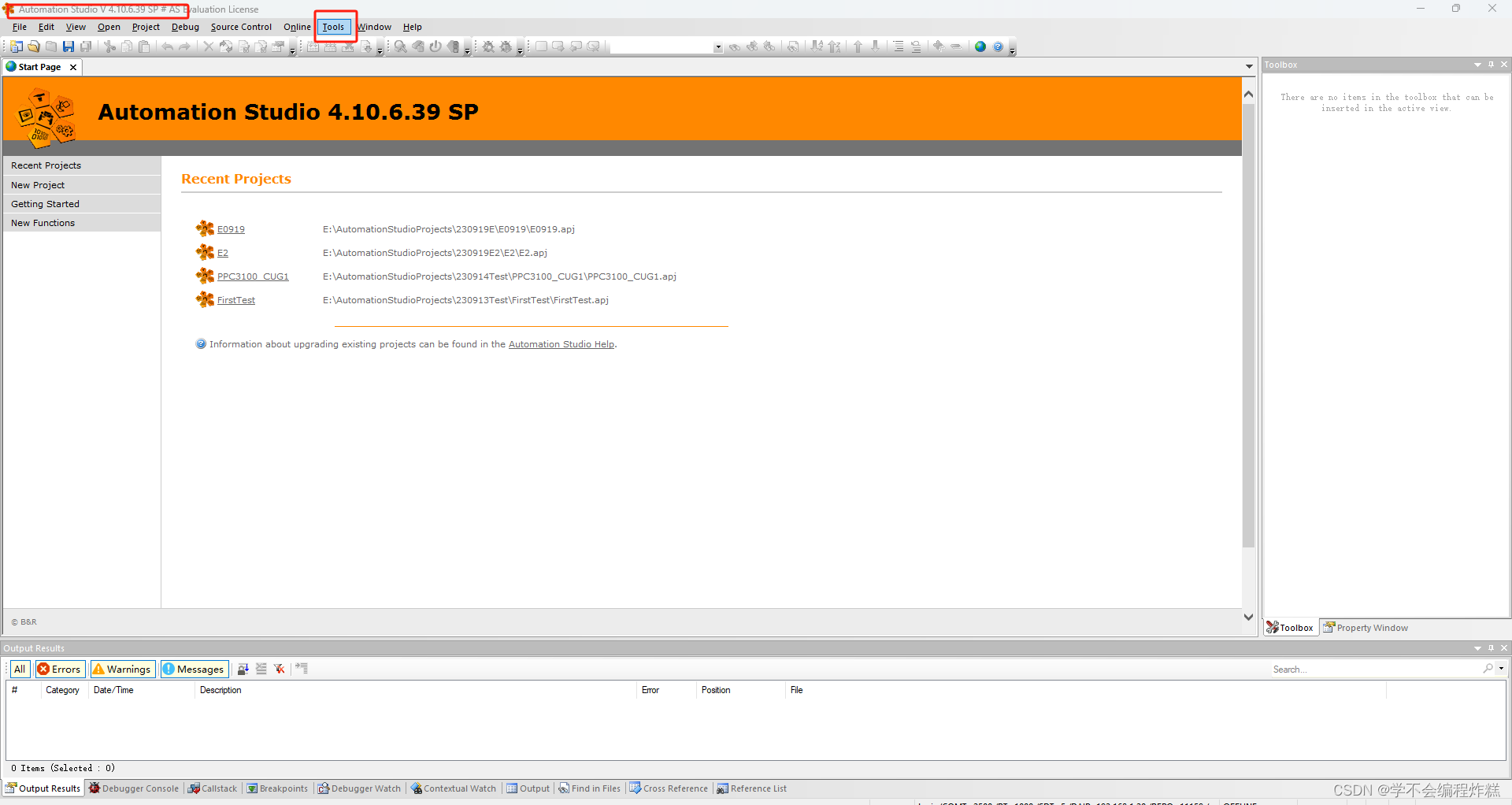Open the Output Results panel options dropdown arrow
This screenshot has height=805, width=1512.
pos(1477,648)
